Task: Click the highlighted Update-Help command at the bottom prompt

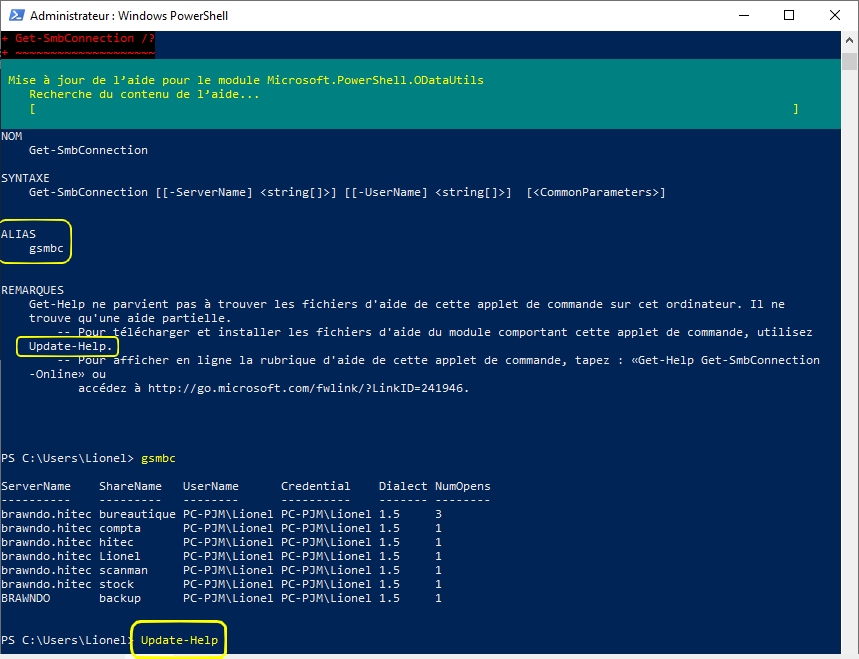Action: (178, 638)
